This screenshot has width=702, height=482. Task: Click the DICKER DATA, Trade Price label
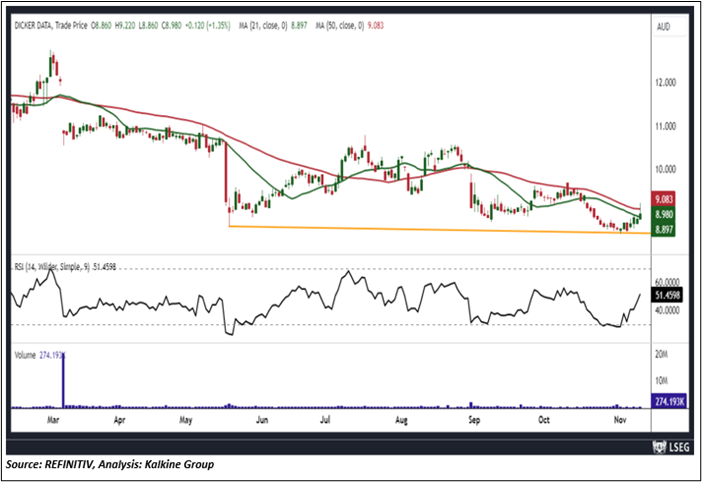point(51,26)
